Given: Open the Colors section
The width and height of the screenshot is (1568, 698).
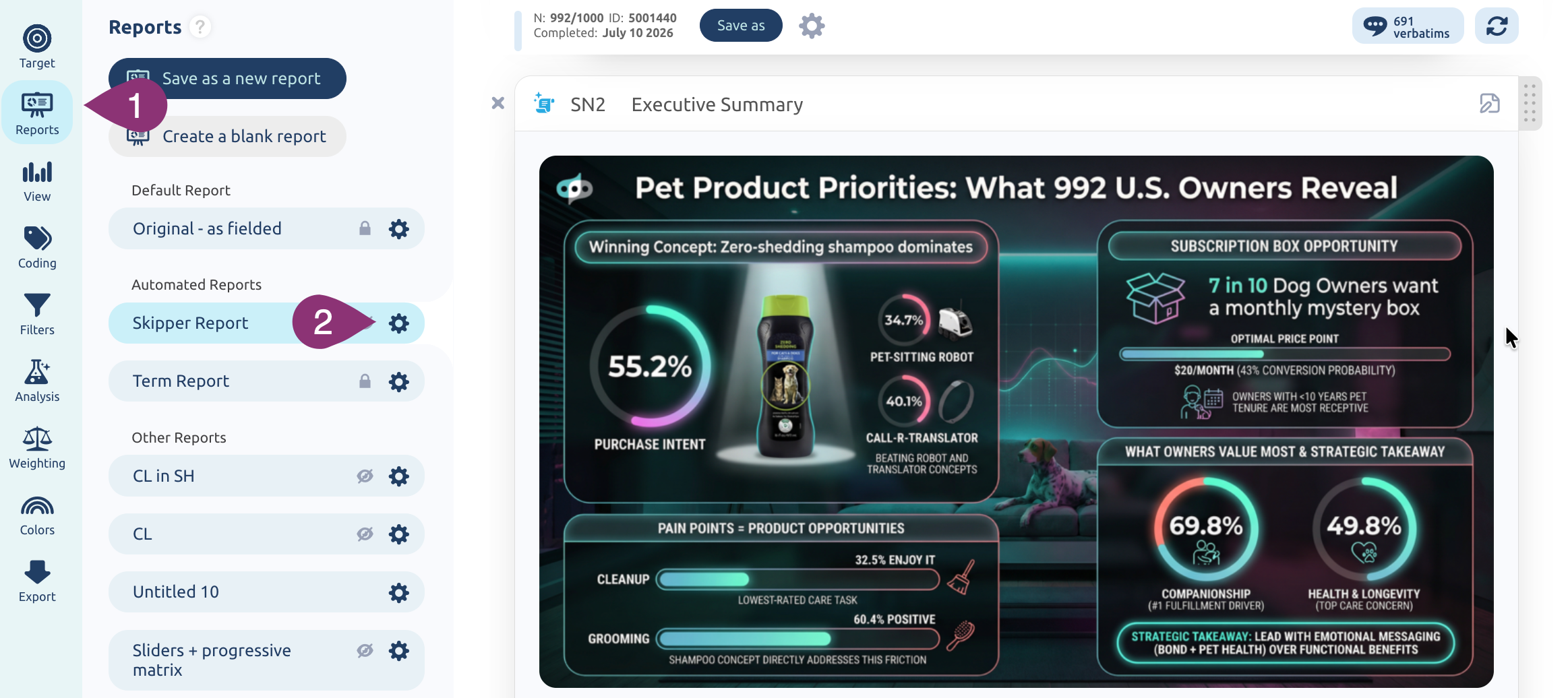Looking at the screenshot, I should click(37, 515).
